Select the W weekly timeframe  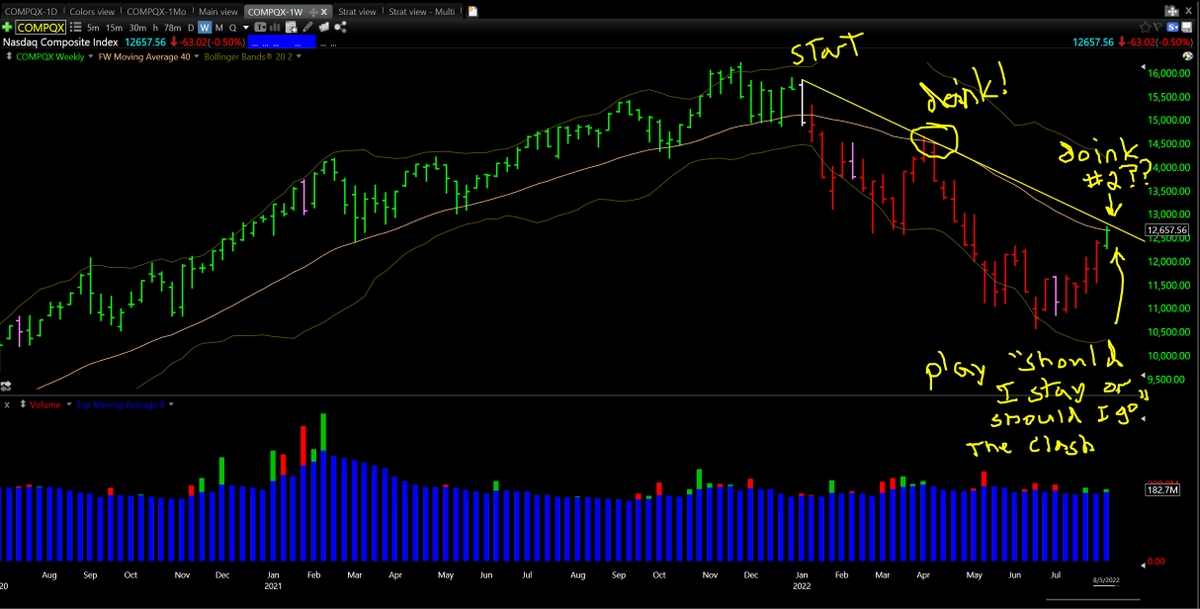[x=205, y=28]
